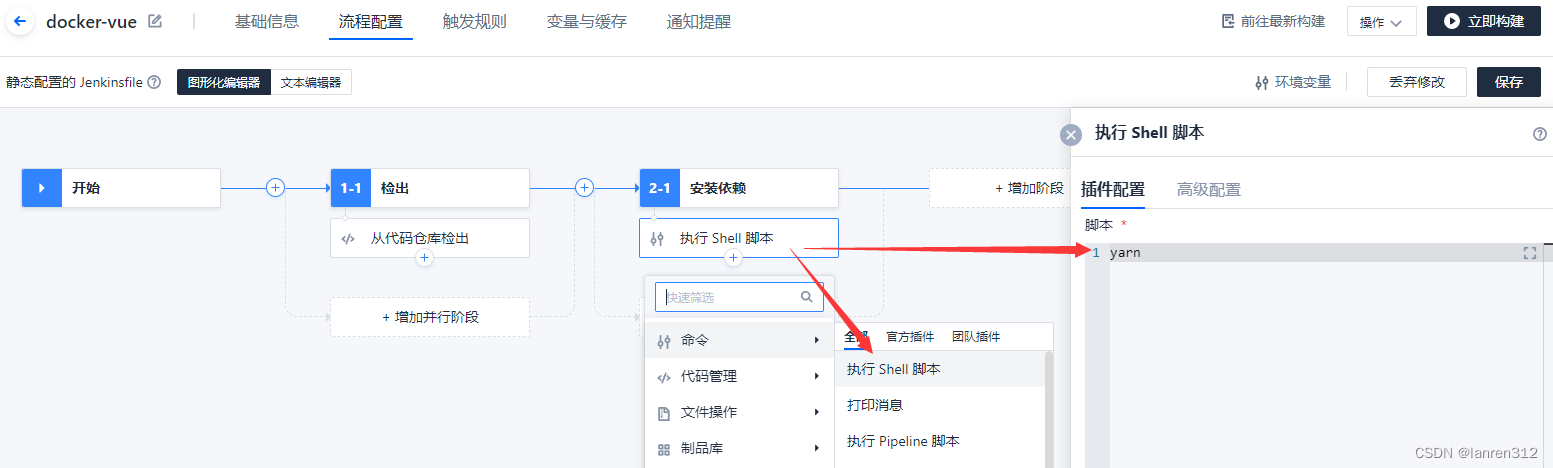The width and height of the screenshot is (1553, 468).
Task: Click the 环境变量 button
Action: click(x=1293, y=82)
